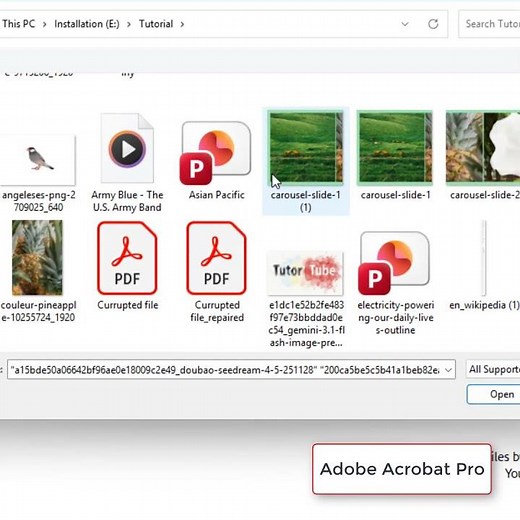Screen dimensions: 520x520
Task: Select the Army Blue media file icon
Action: pyautogui.click(x=127, y=148)
